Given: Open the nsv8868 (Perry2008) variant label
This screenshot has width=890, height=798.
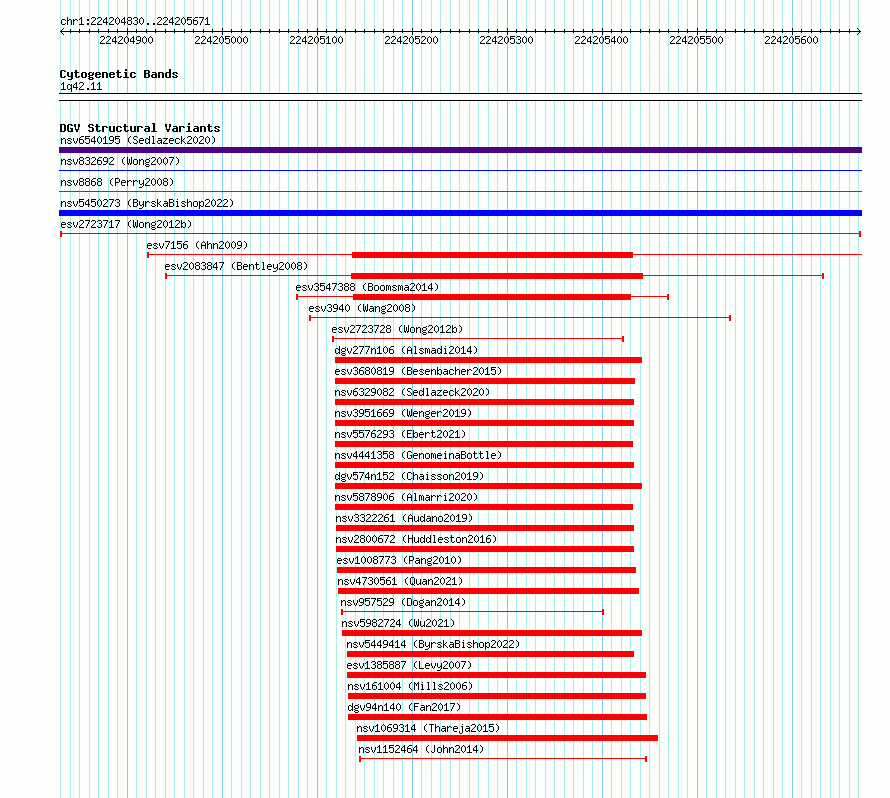Looking at the screenshot, I should [x=117, y=182].
